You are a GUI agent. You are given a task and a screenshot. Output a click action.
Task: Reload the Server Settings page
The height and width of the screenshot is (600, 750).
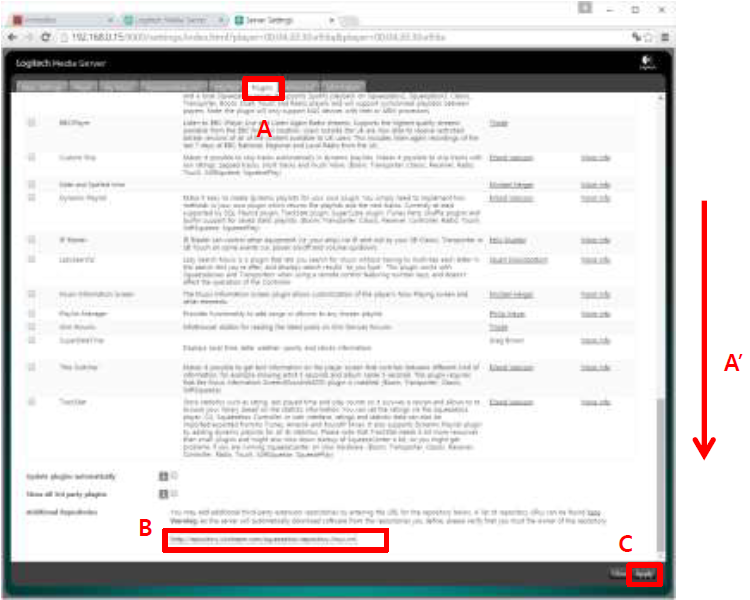point(46,37)
